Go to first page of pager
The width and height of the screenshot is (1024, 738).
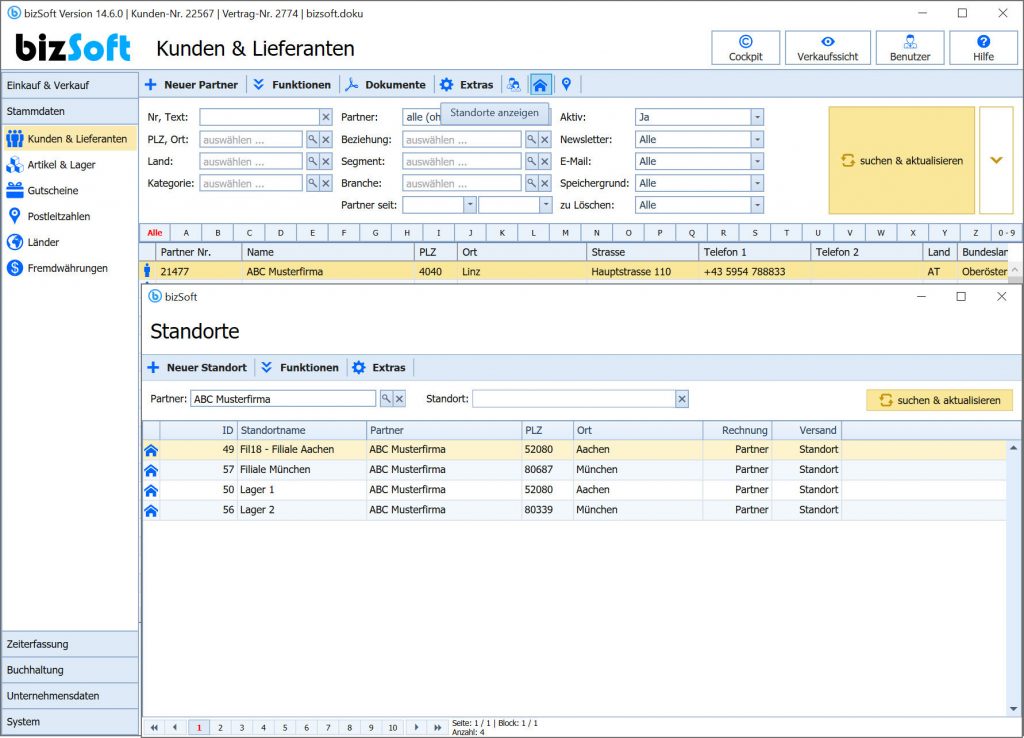[x=154, y=728]
